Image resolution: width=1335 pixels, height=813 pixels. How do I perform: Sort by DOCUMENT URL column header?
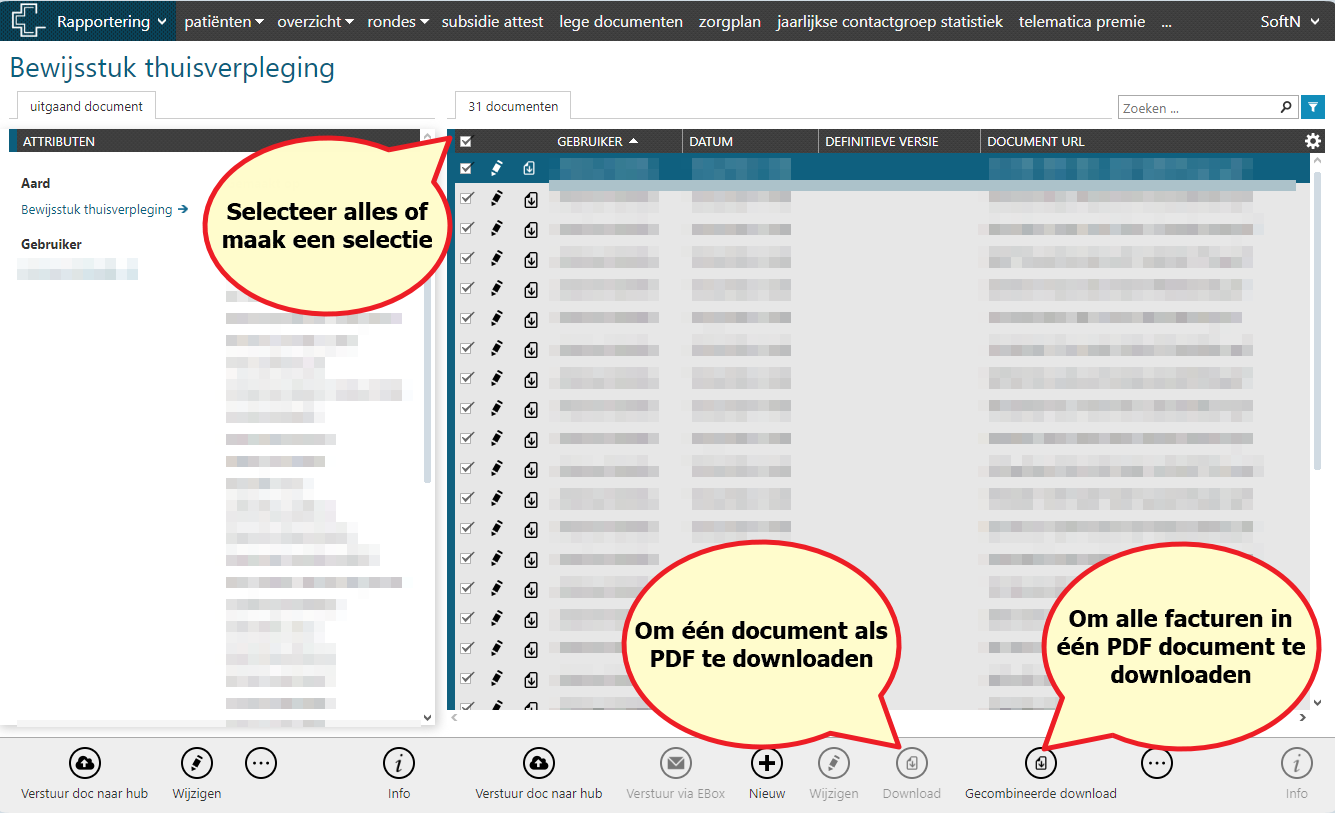click(1036, 142)
